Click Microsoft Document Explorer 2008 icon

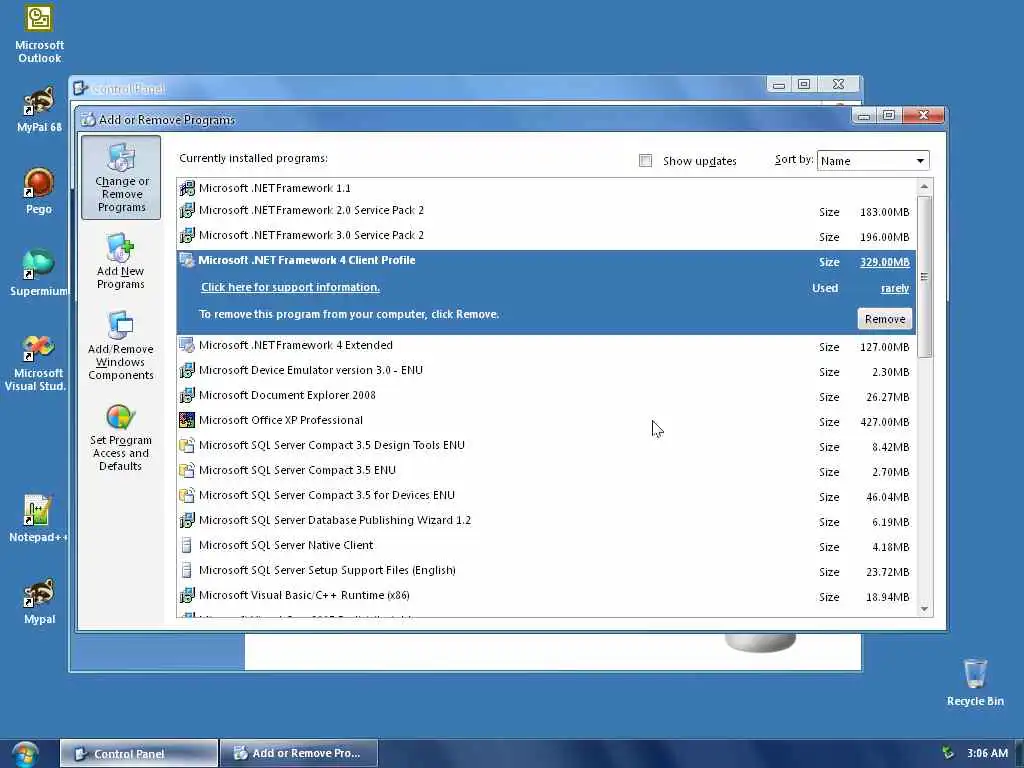pos(187,395)
